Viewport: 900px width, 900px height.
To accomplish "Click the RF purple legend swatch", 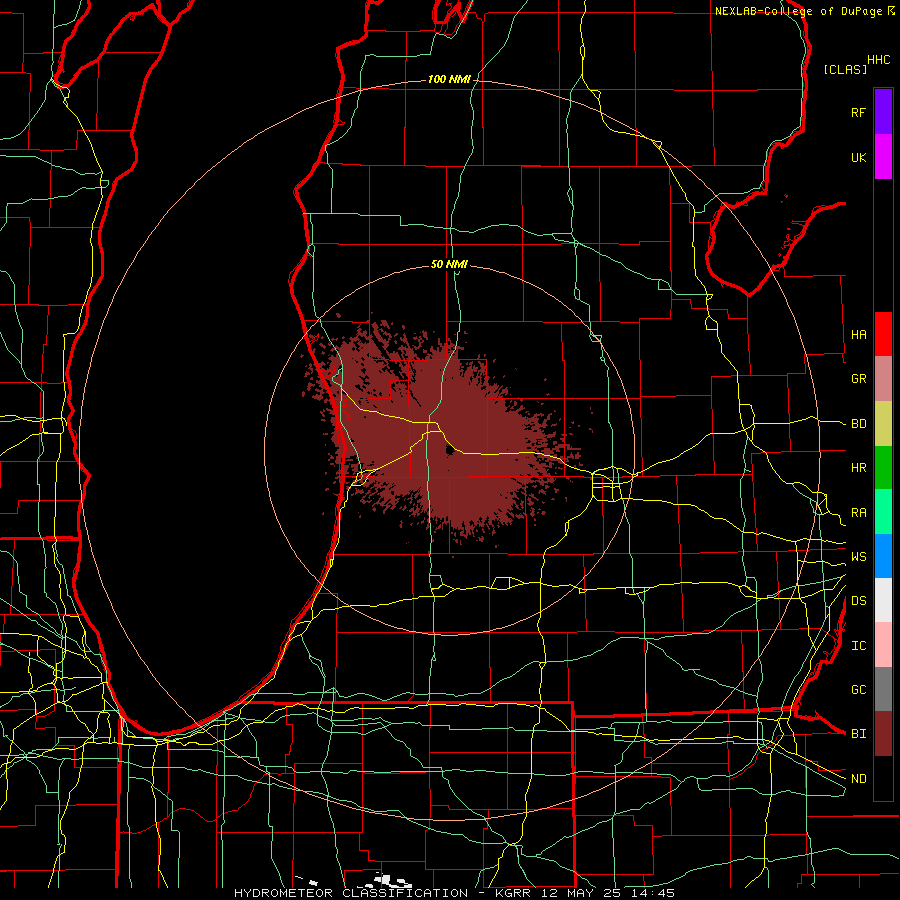I will [883, 112].
